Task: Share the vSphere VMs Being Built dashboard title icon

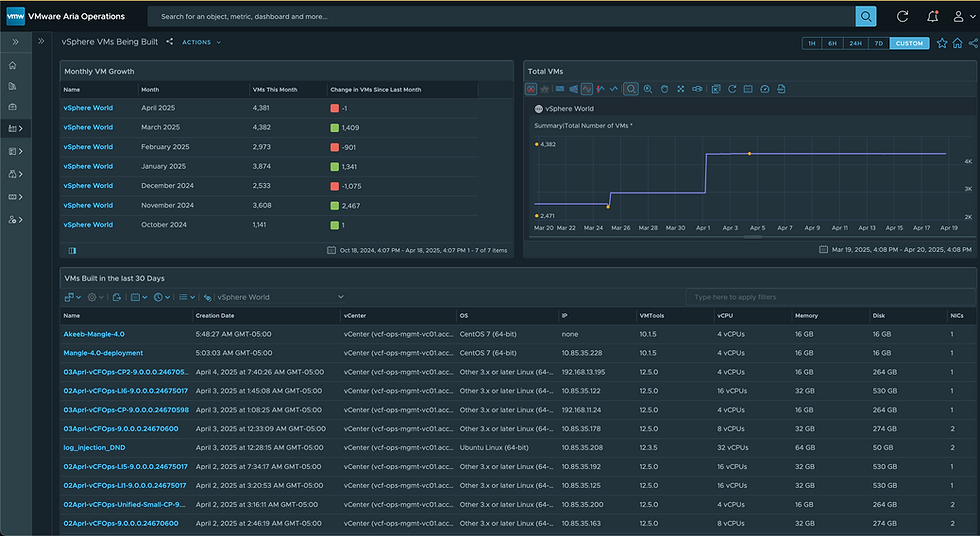Action: point(169,42)
